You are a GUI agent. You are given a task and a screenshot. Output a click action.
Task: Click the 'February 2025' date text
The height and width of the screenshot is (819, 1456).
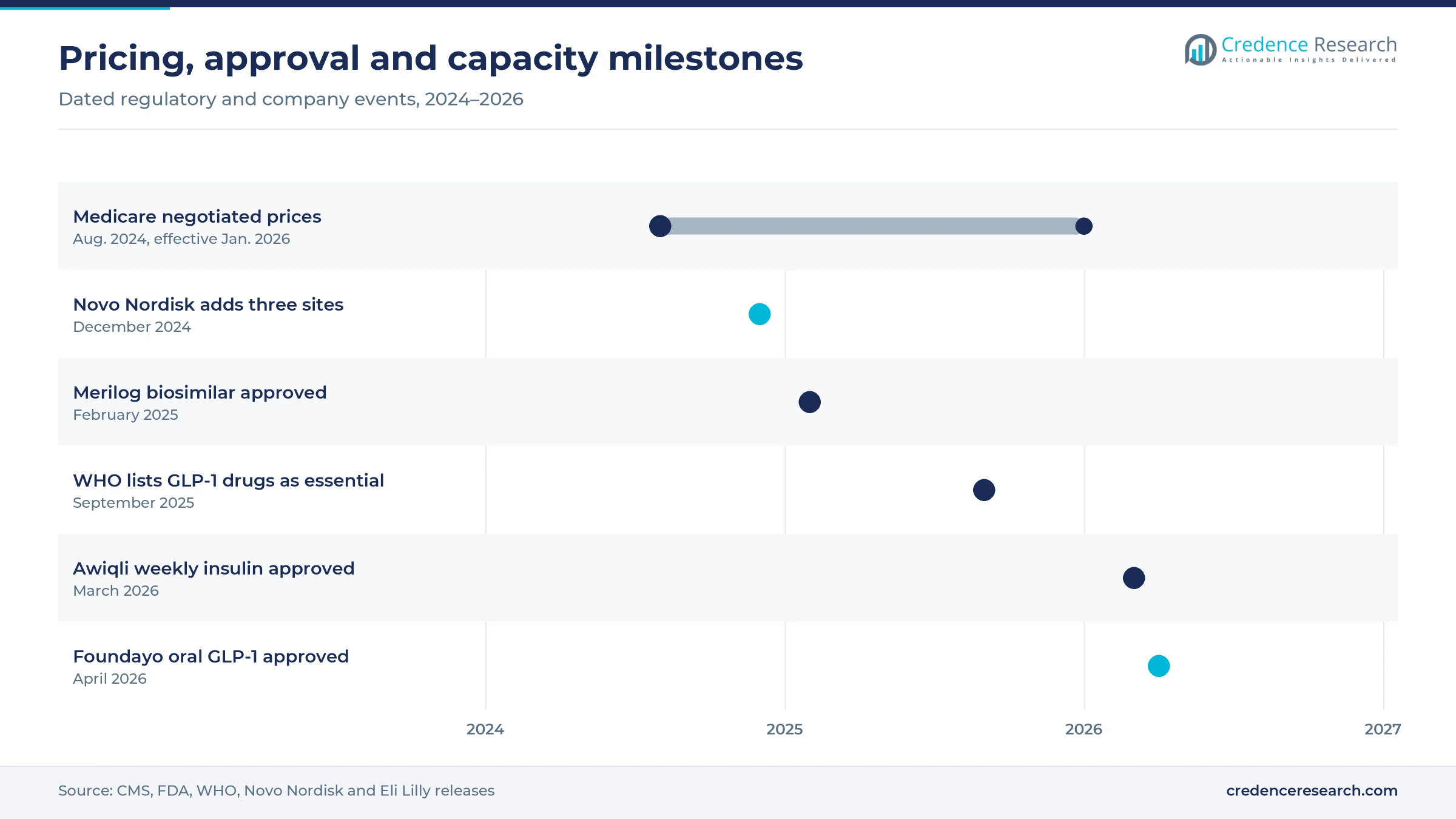[126, 415]
